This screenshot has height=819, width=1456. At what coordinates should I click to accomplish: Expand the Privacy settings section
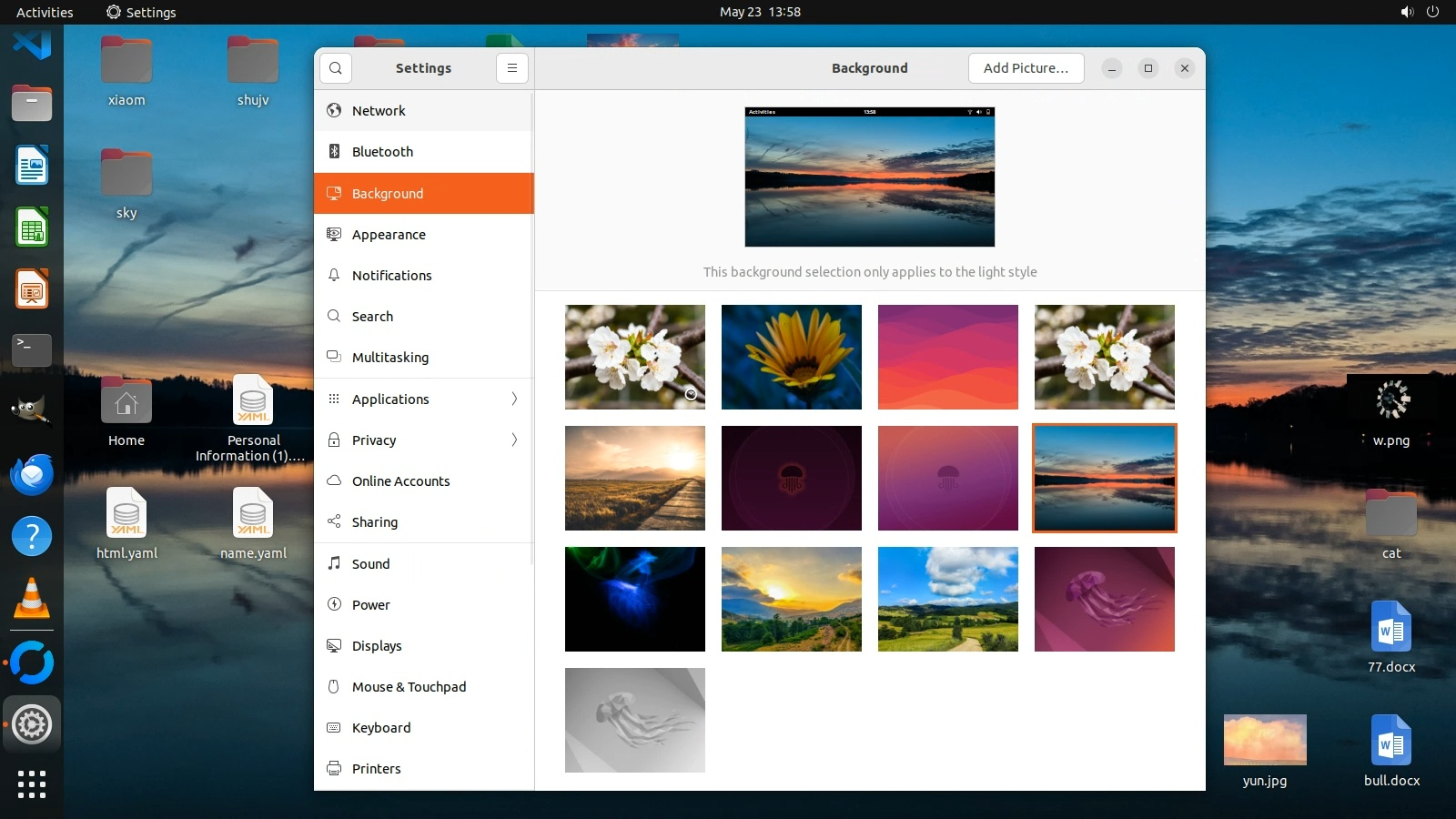(424, 440)
